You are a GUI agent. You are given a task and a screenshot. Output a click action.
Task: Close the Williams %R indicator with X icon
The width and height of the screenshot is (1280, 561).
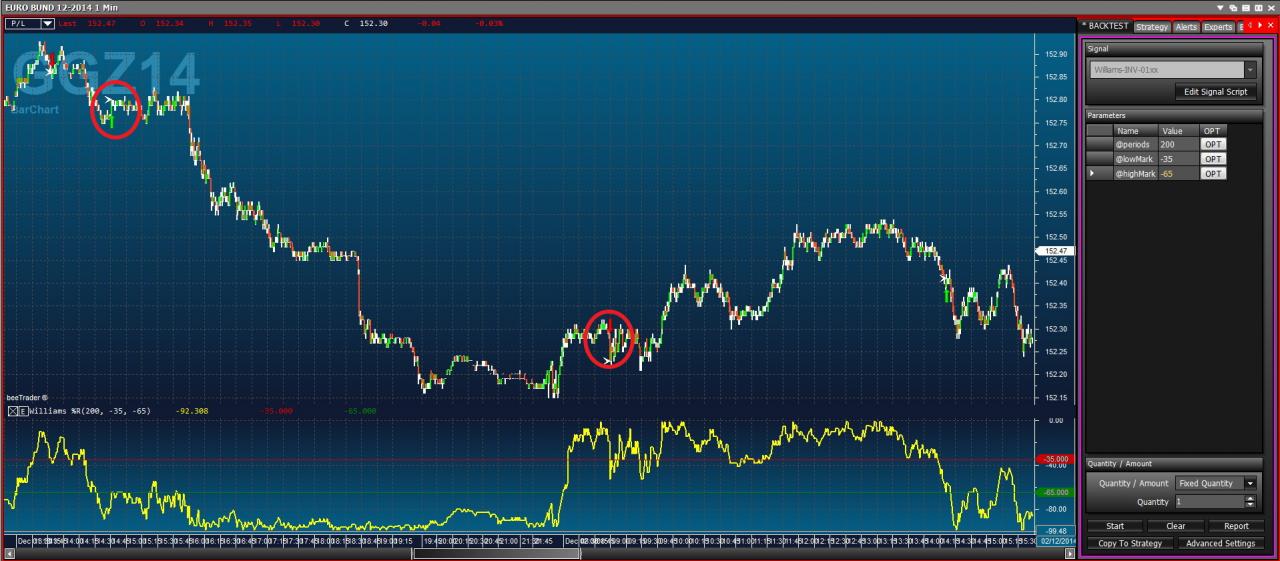pyautogui.click(x=13, y=411)
